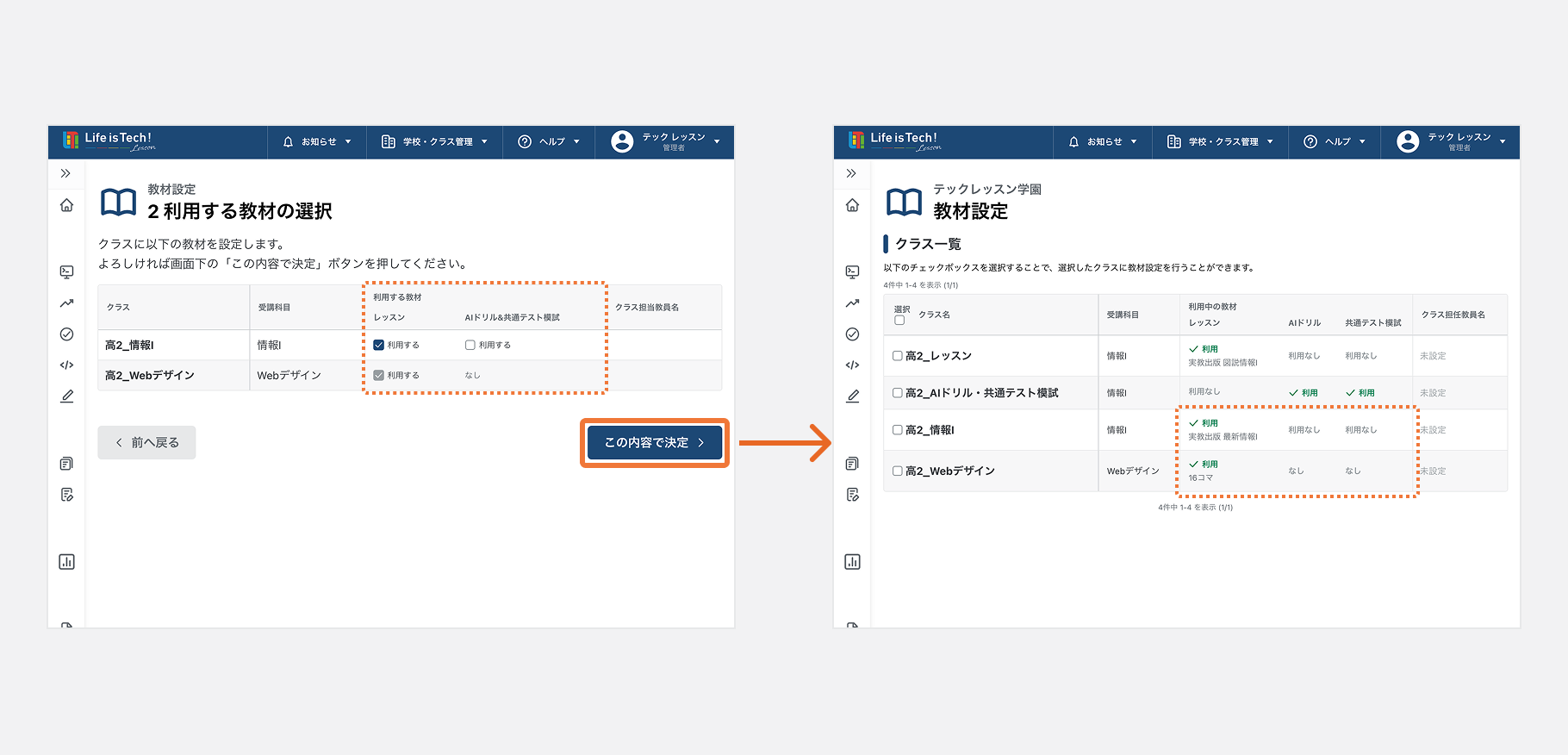The width and height of the screenshot is (1568, 755).
Task: Open テック レッスン user menu in right header
Action: [1451, 142]
